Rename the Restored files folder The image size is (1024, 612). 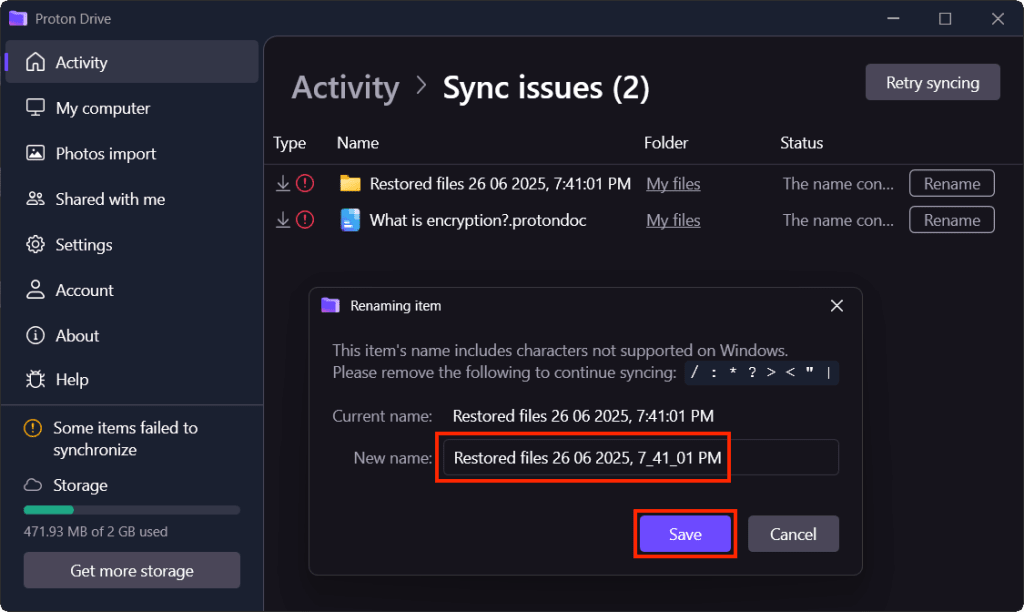(x=952, y=184)
